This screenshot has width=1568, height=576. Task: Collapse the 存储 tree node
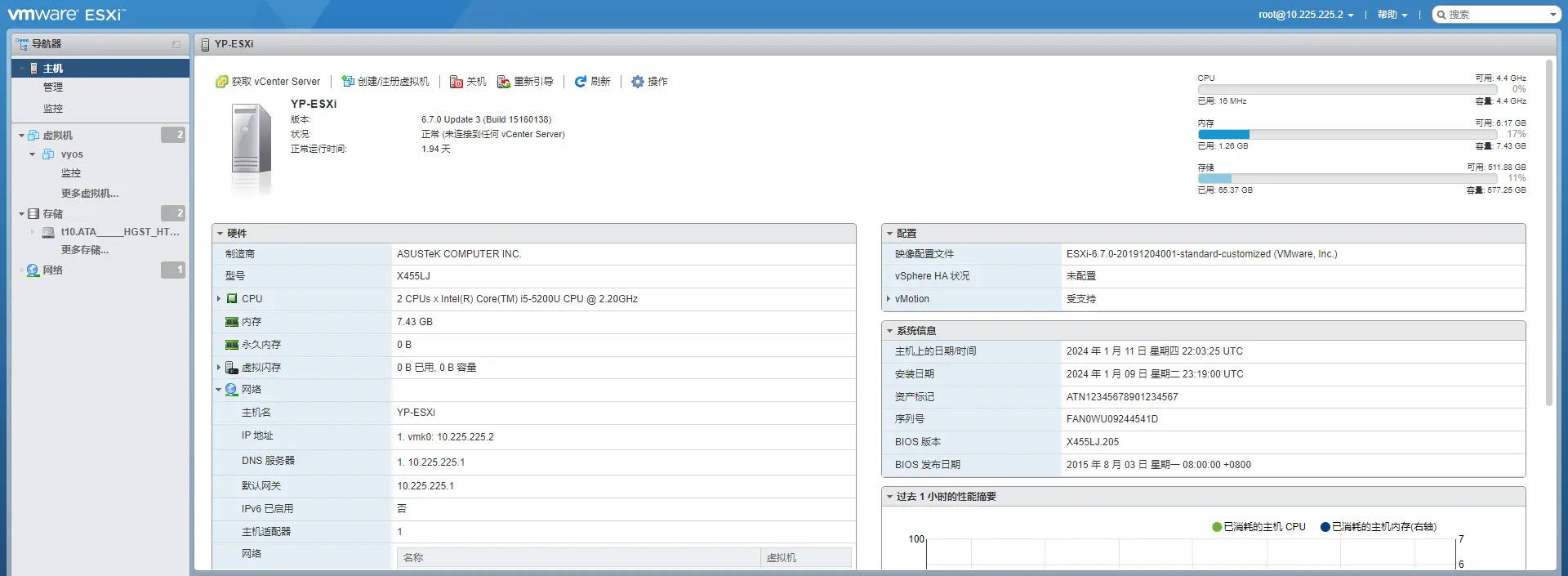pyautogui.click(x=21, y=214)
